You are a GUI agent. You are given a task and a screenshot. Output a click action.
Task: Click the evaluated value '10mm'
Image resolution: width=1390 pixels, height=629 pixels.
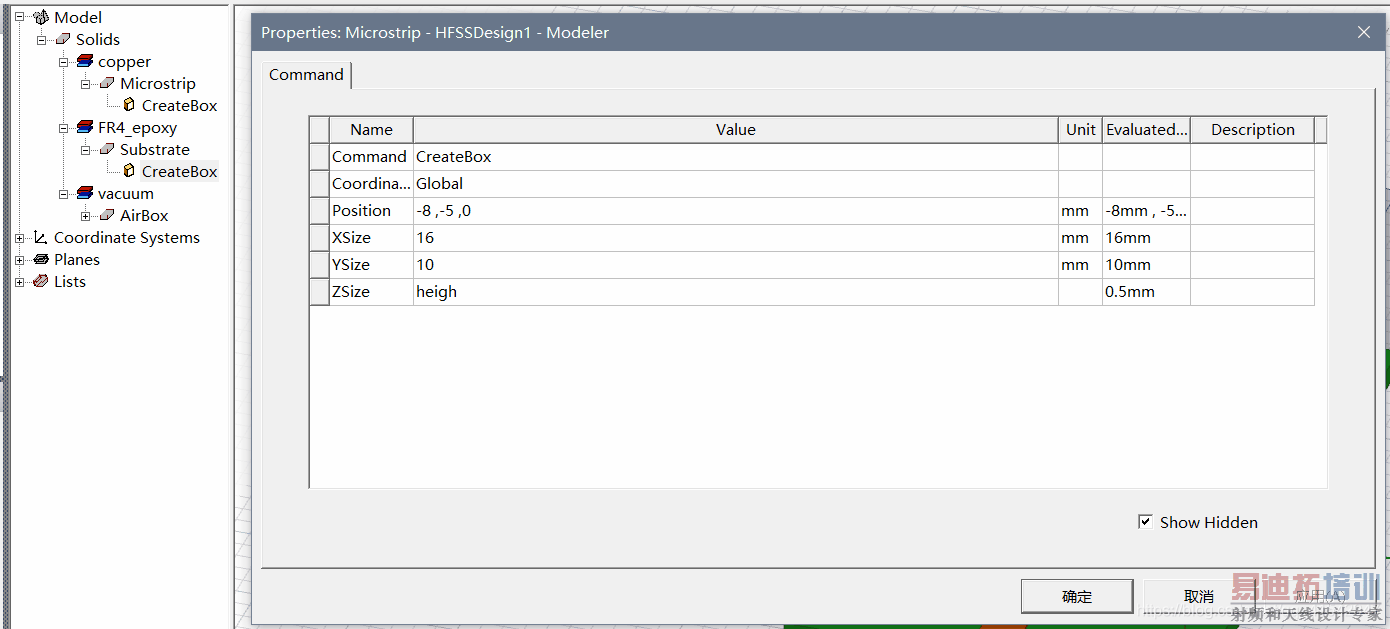tap(1146, 265)
